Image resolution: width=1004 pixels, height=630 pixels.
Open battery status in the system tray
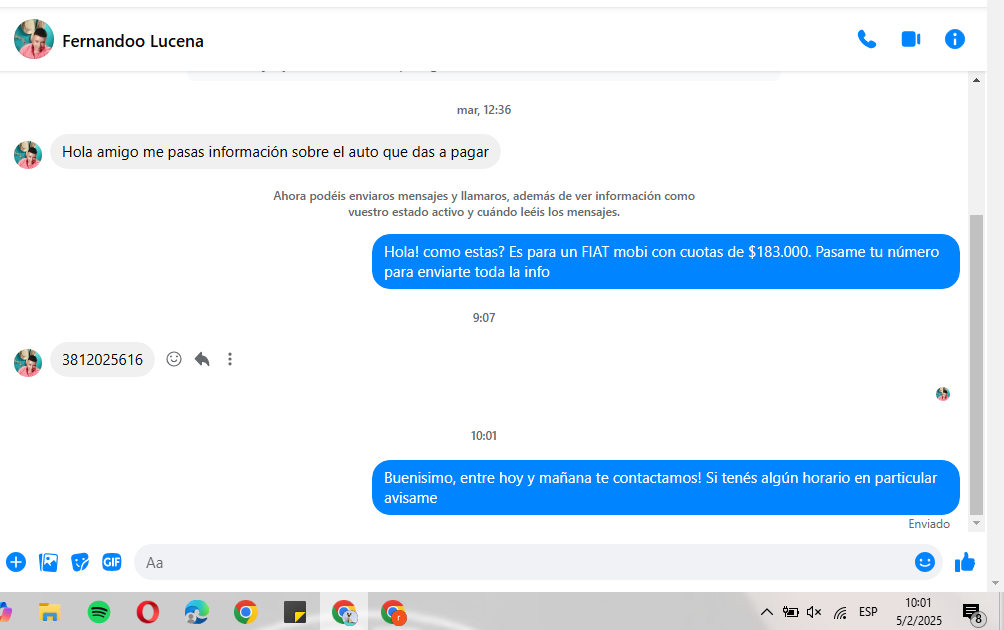[791, 612]
